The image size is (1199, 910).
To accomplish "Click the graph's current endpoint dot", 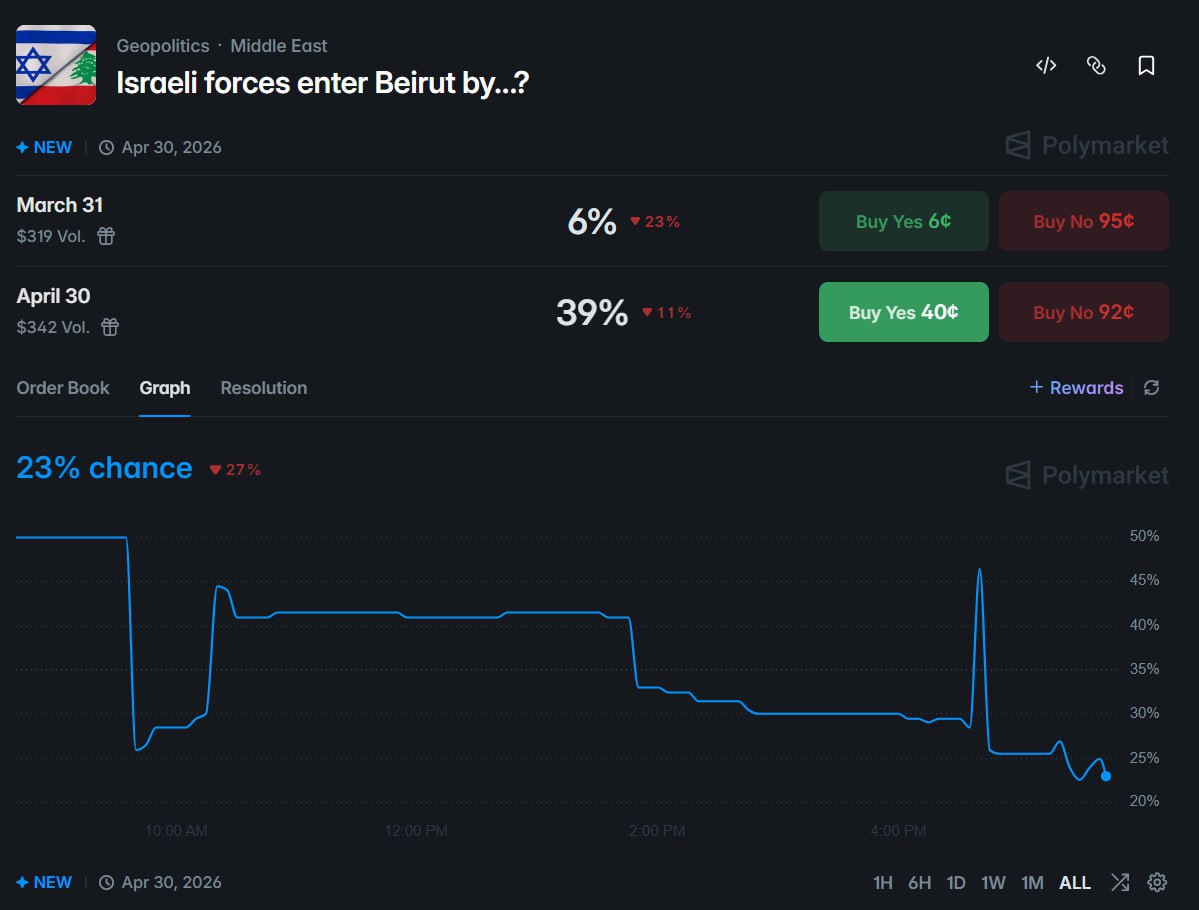I will pyautogui.click(x=1105, y=776).
